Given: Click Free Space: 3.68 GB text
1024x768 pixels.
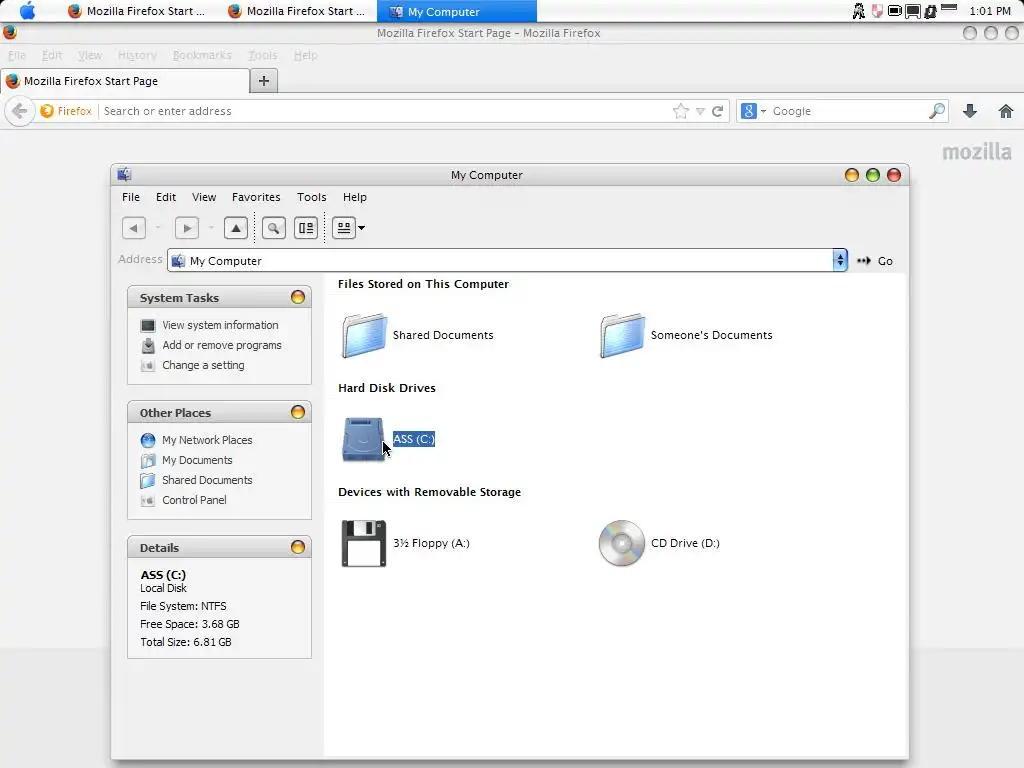Looking at the screenshot, I should [x=189, y=624].
